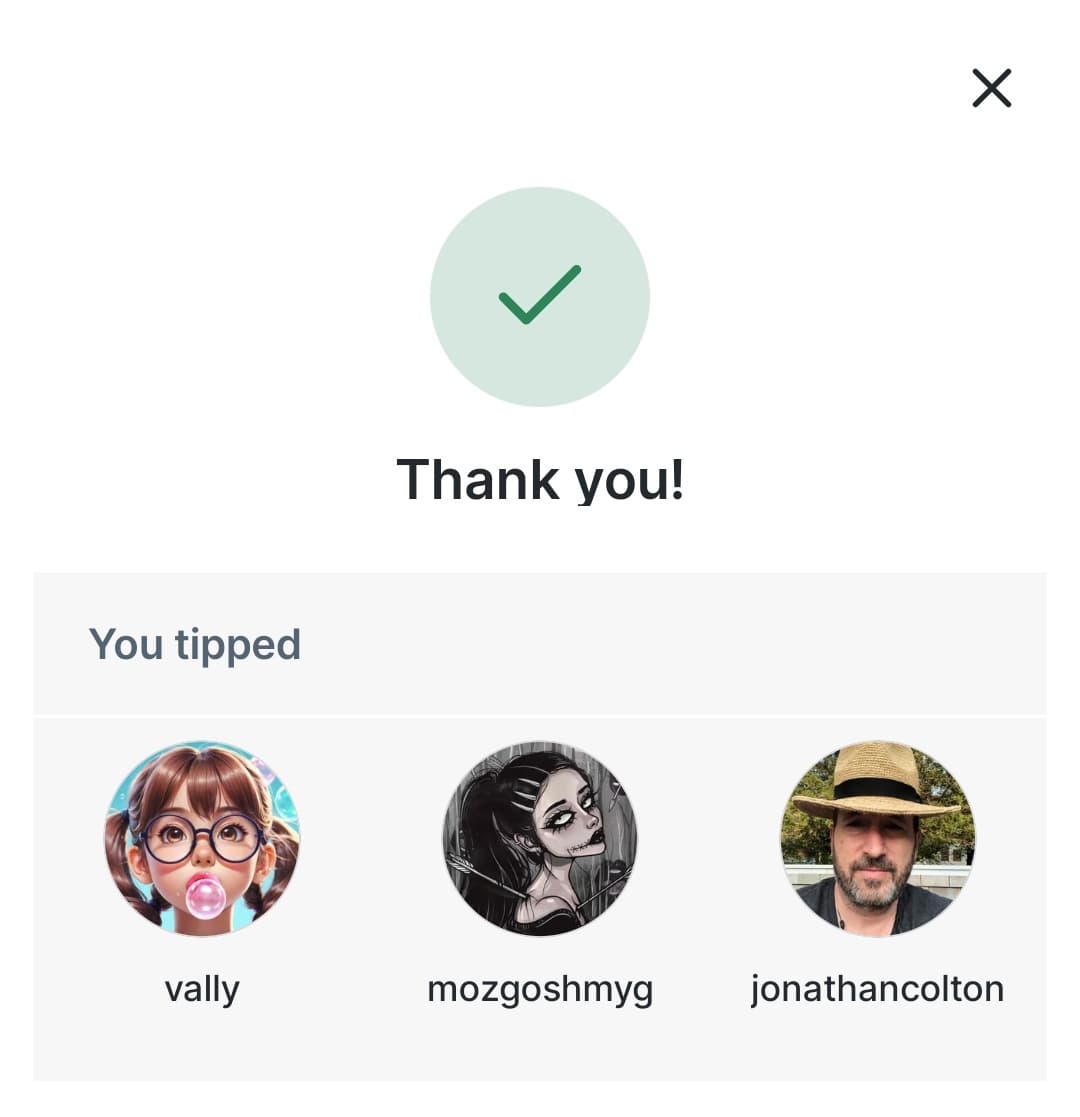Click the mozgoshmyg username
The image size is (1080, 1117).
tap(540, 989)
